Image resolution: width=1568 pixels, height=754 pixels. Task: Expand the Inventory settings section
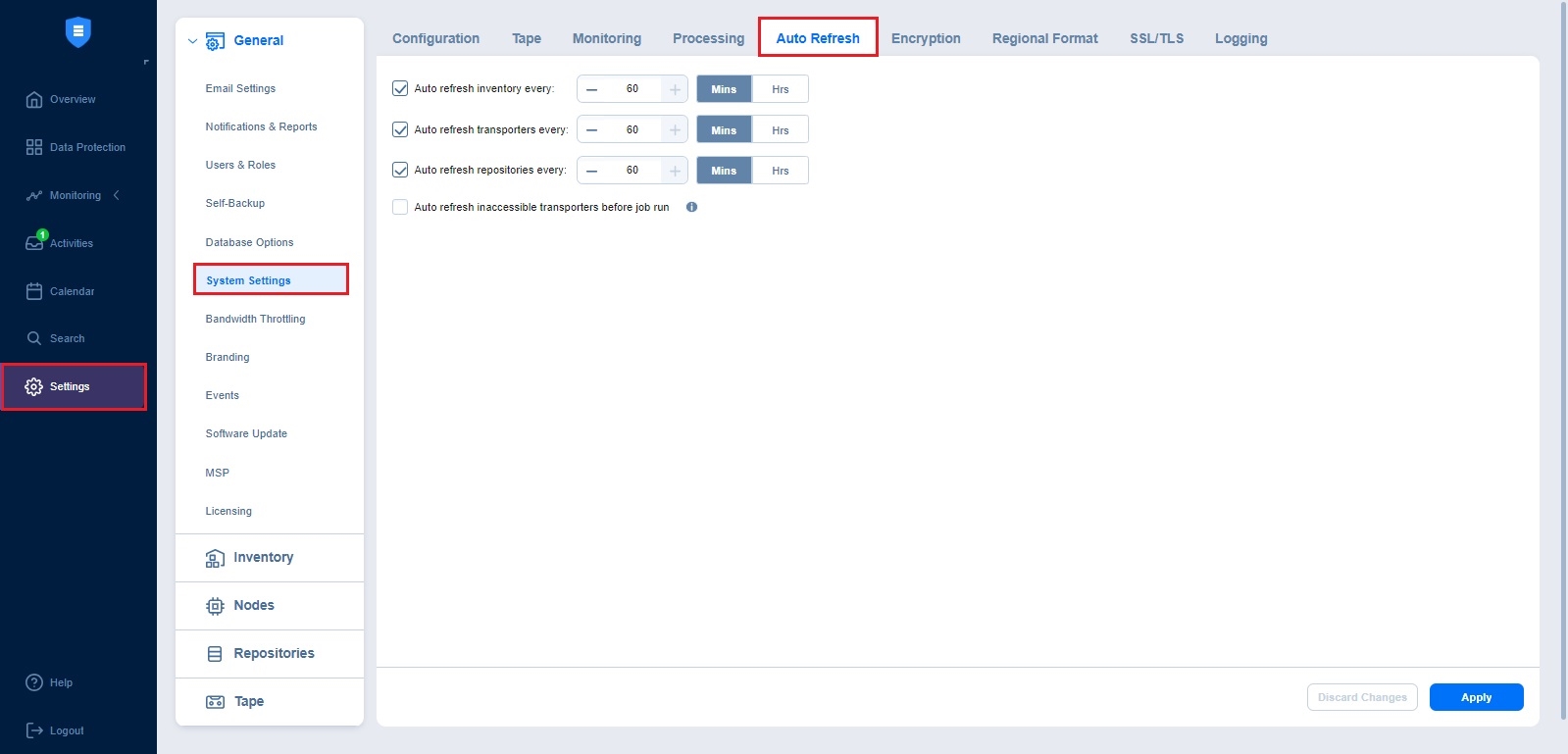pyautogui.click(x=263, y=557)
